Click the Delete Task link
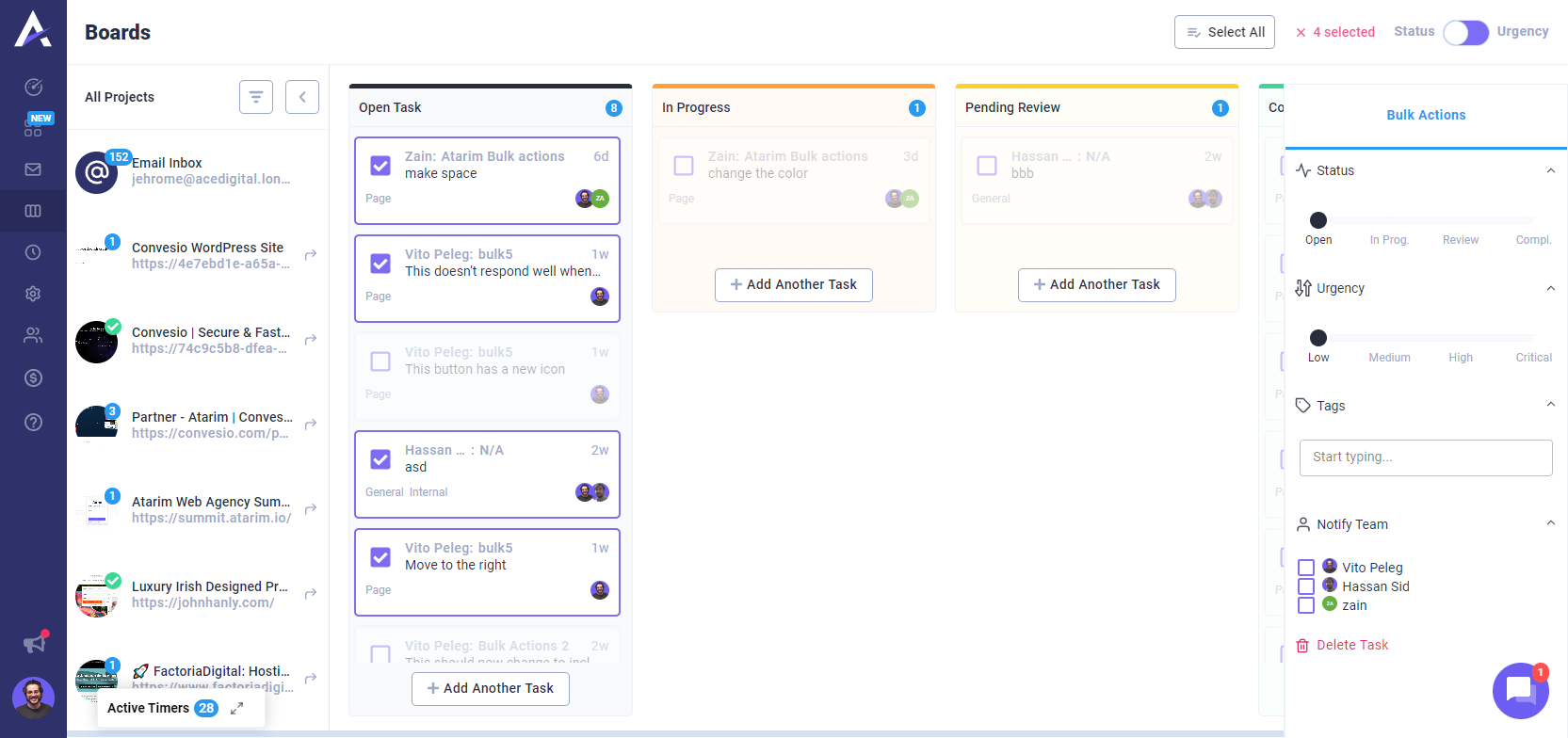Screen dimensions: 1568x738 pos(1352,645)
